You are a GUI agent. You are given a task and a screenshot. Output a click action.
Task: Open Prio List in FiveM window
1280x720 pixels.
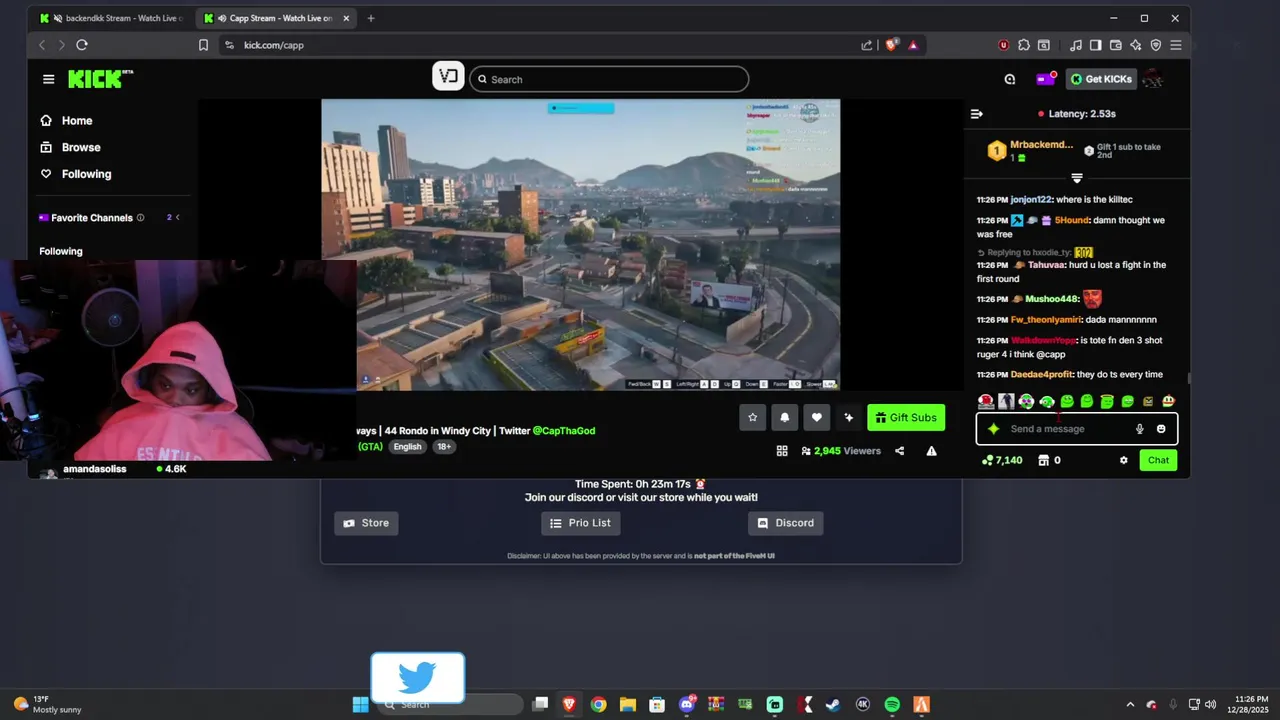(581, 523)
